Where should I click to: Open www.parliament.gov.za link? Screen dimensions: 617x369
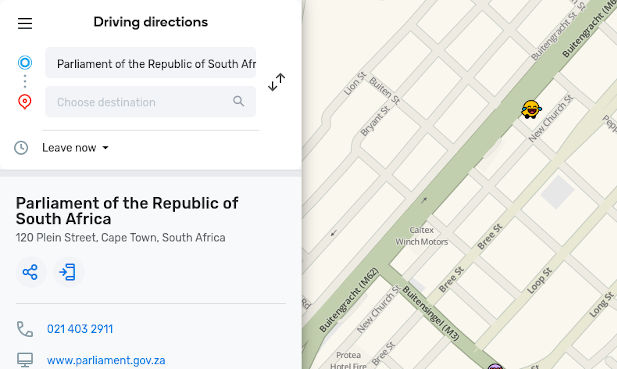tap(106, 360)
